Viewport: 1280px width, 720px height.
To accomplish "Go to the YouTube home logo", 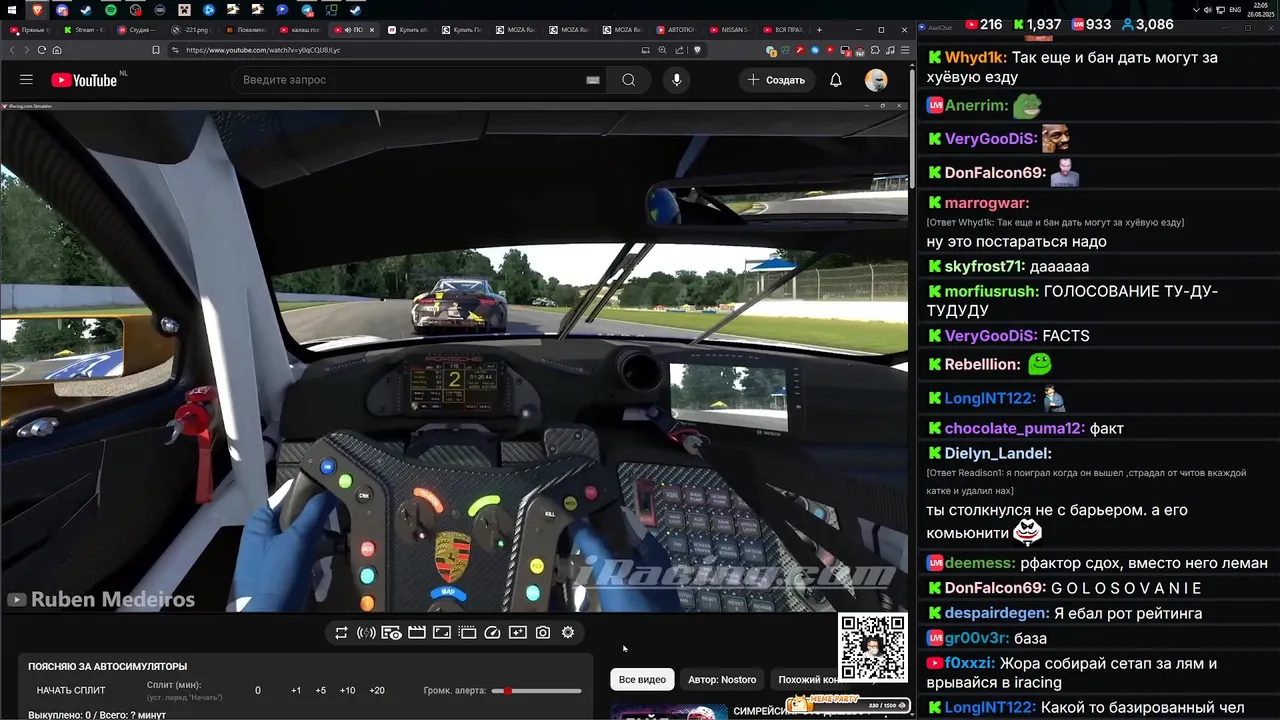I will (x=84, y=80).
